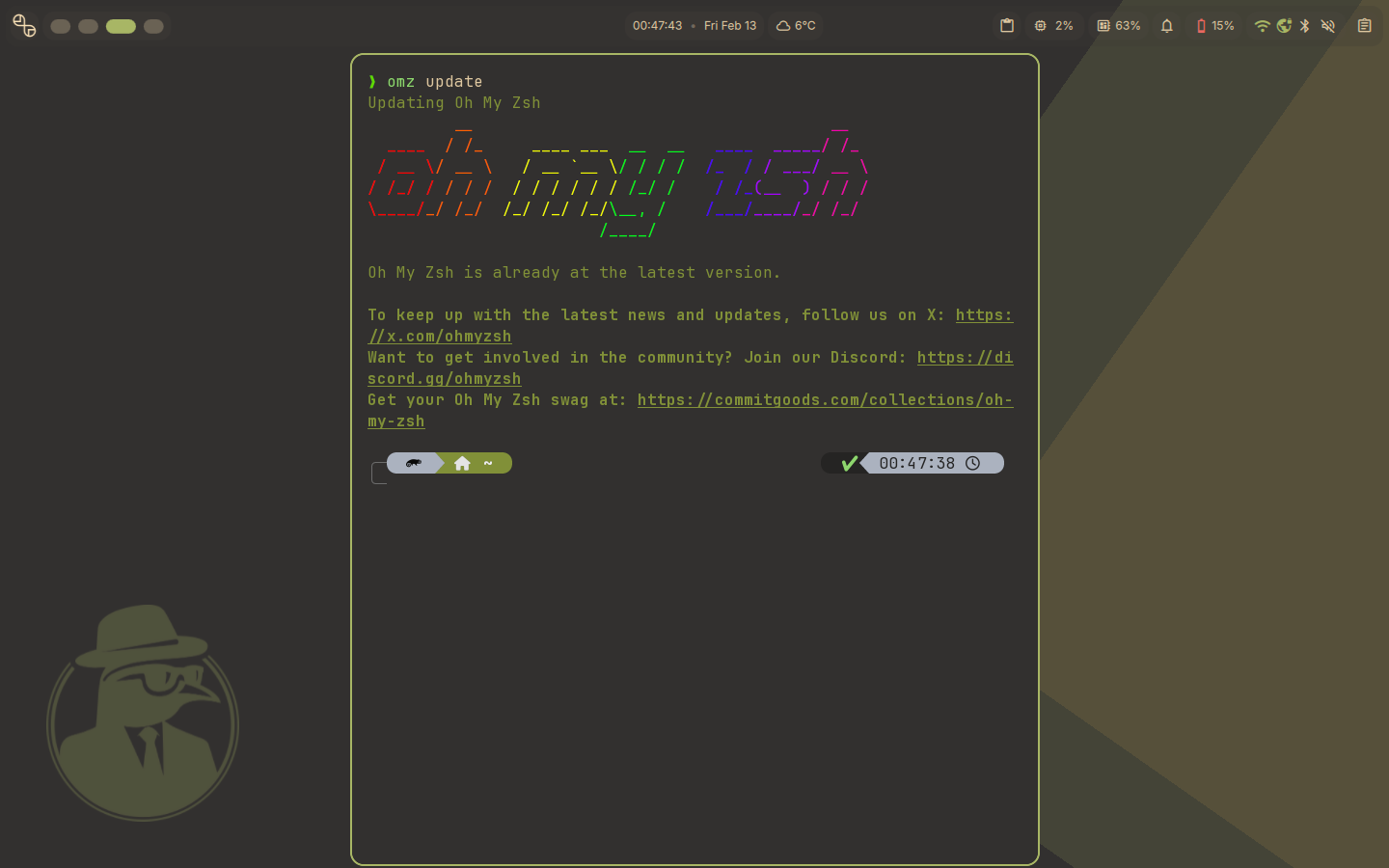This screenshot has width=1389, height=868.
Task: Open the Wi-Fi network icon
Action: coord(1262,26)
